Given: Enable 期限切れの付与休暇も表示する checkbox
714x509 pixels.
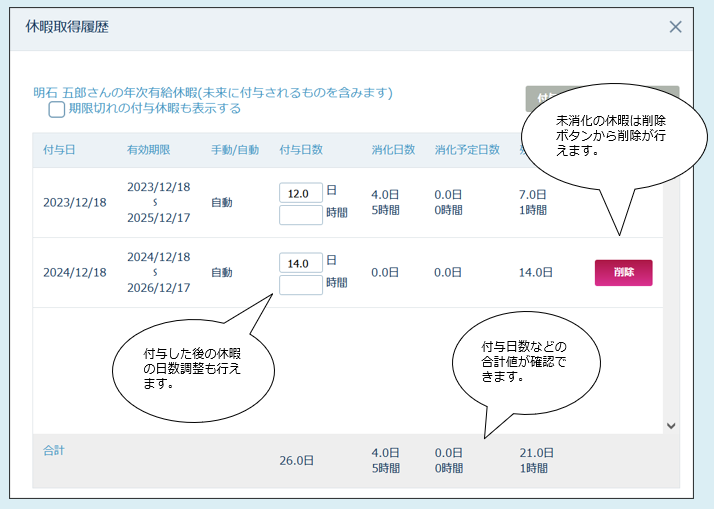Looking at the screenshot, I should pos(57,109).
